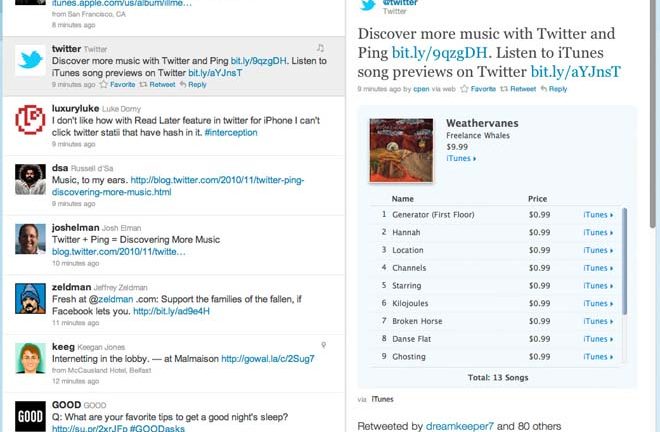Click the "Price" column header

[x=538, y=199]
